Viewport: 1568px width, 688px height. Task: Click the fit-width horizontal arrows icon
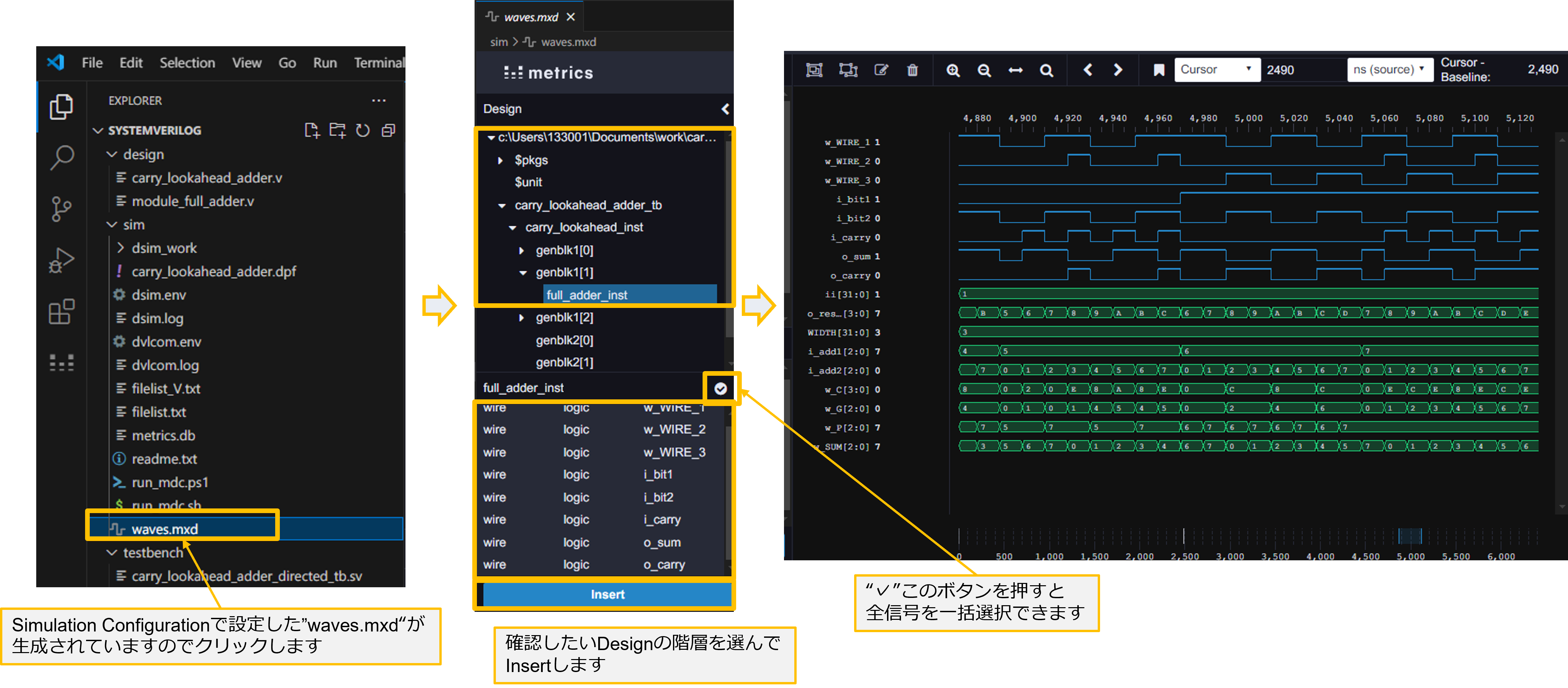[x=1015, y=70]
